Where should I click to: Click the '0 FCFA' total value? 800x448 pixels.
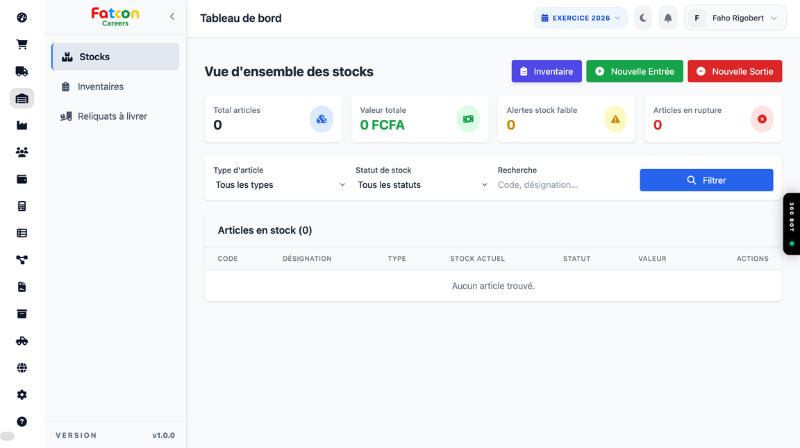point(382,125)
